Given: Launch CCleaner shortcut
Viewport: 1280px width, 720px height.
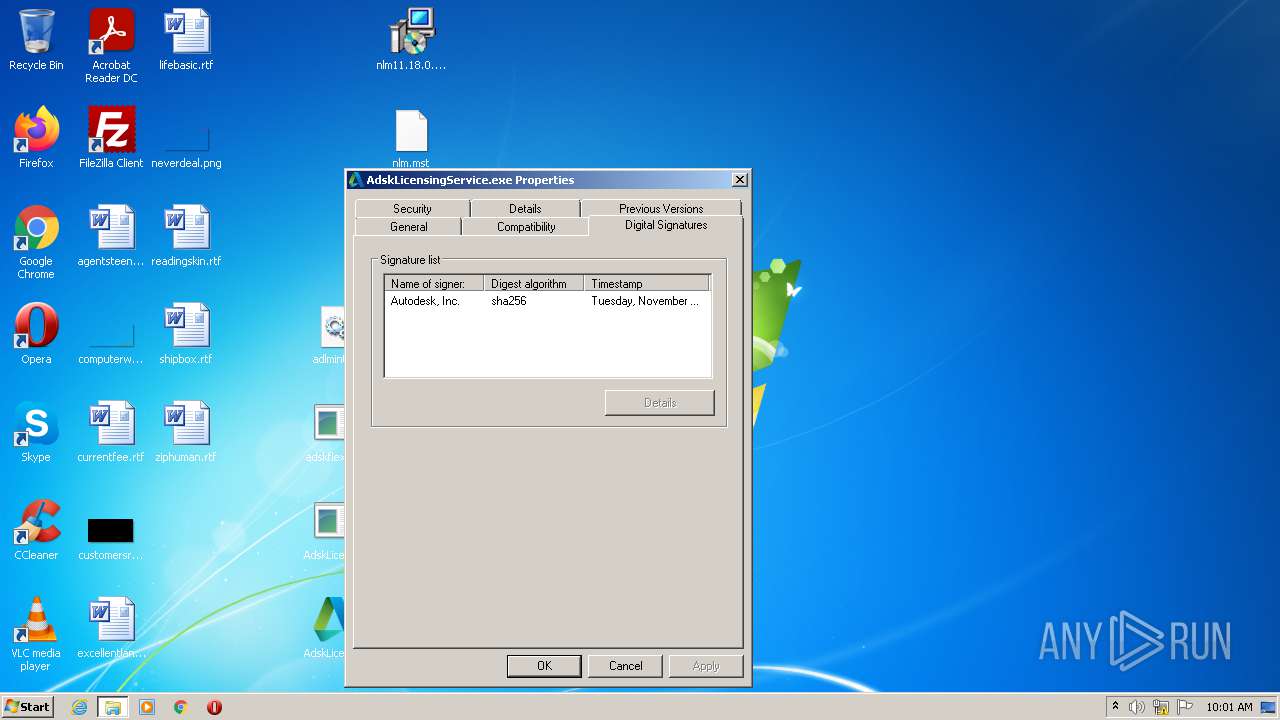Looking at the screenshot, I should tap(36, 530).
